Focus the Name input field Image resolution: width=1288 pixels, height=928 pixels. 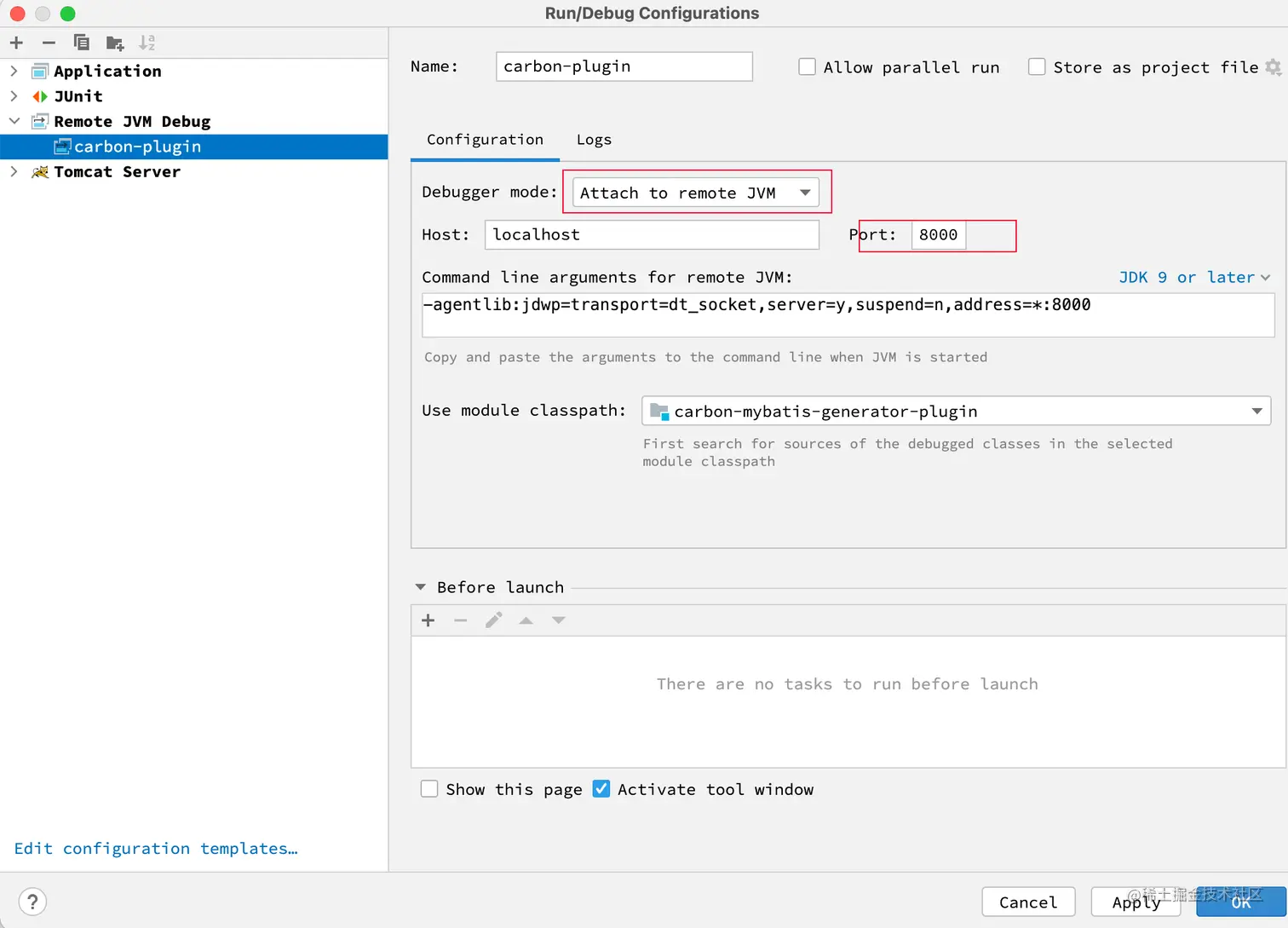[x=624, y=66]
